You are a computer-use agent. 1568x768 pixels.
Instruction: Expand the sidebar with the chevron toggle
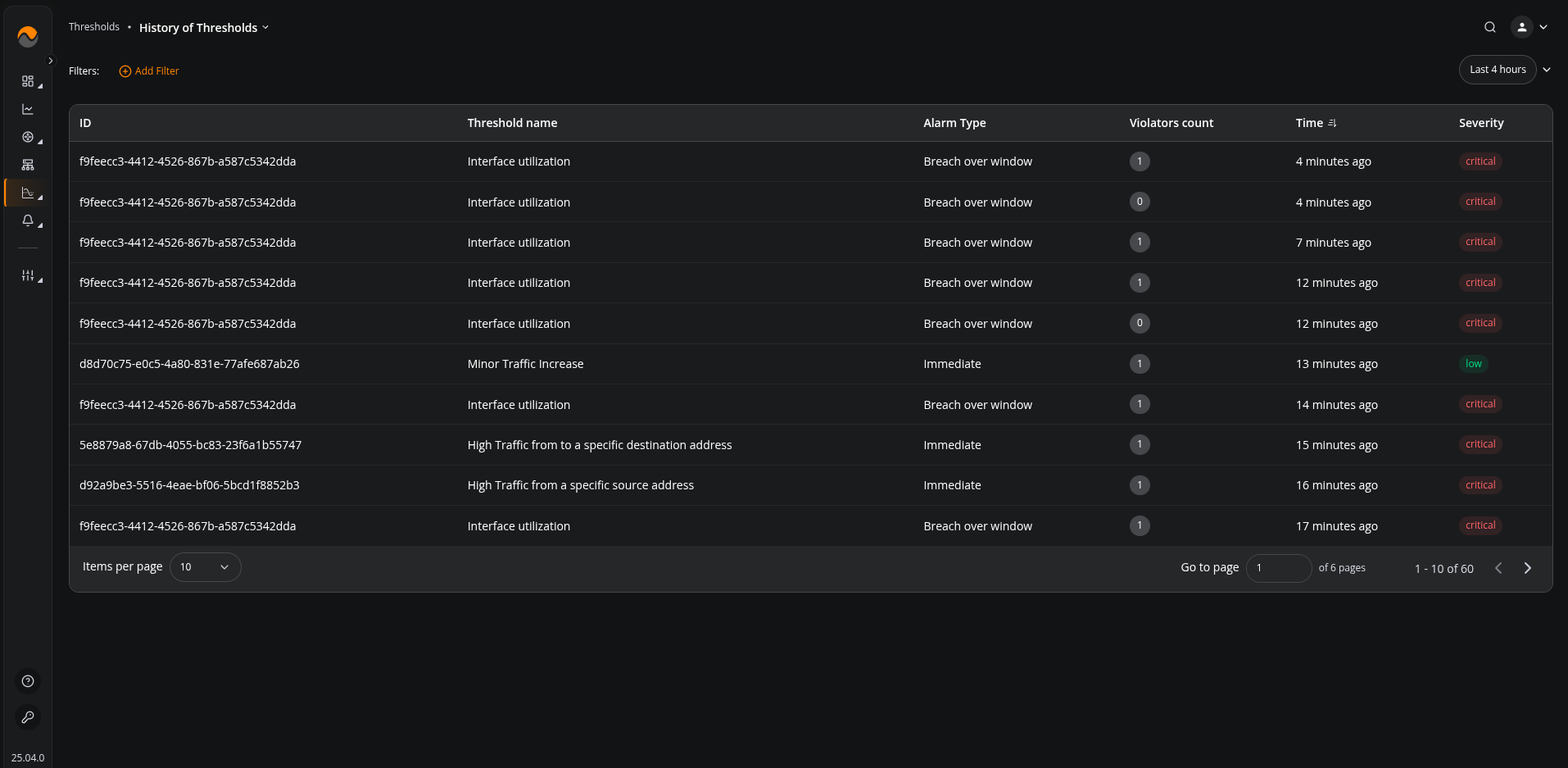click(x=50, y=61)
